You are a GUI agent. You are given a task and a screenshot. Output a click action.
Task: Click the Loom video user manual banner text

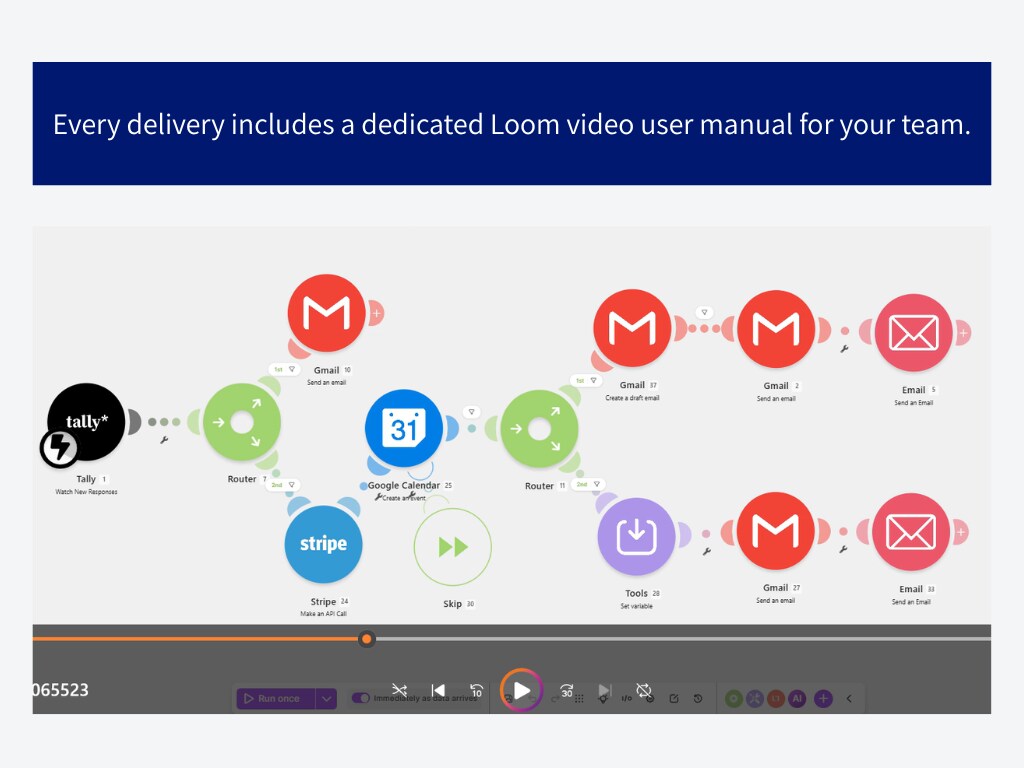coord(511,124)
